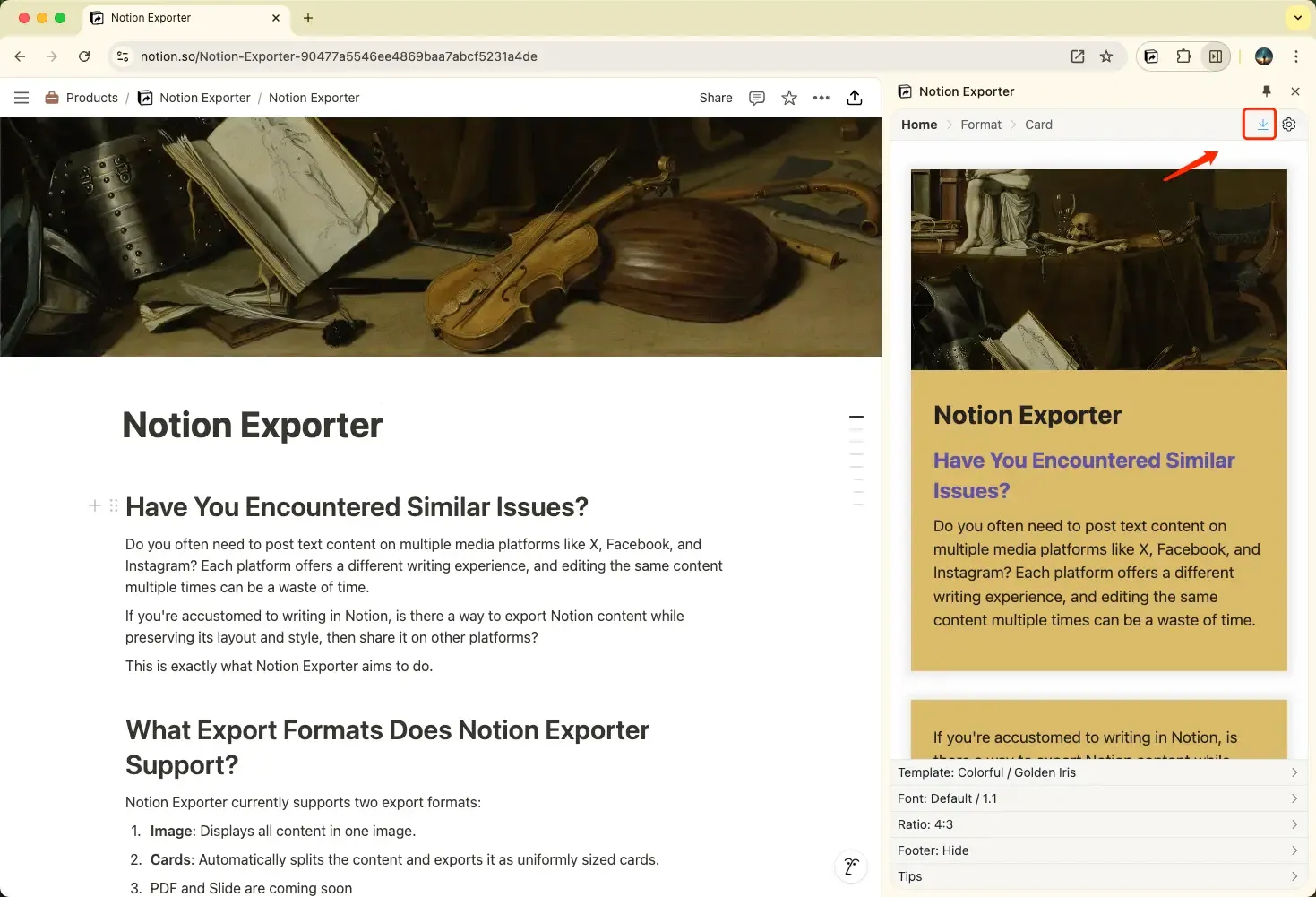Click the export/upload icon in the page header
This screenshot has width=1316, height=897.
(855, 98)
